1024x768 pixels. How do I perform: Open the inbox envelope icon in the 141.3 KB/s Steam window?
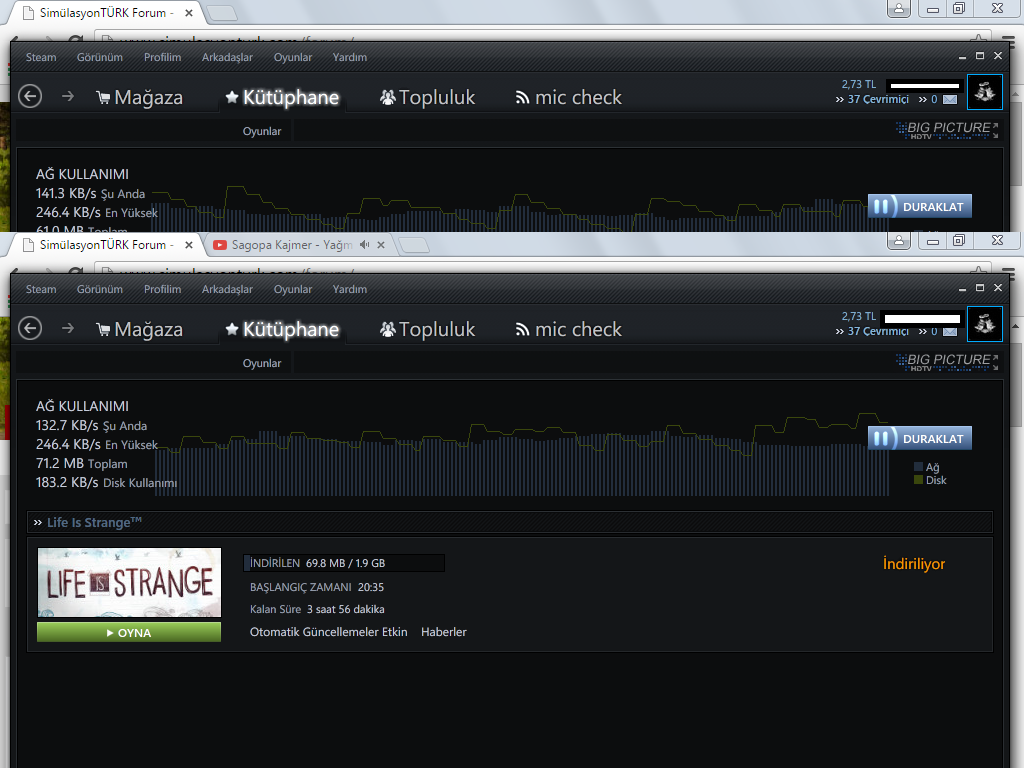[x=950, y=99]
